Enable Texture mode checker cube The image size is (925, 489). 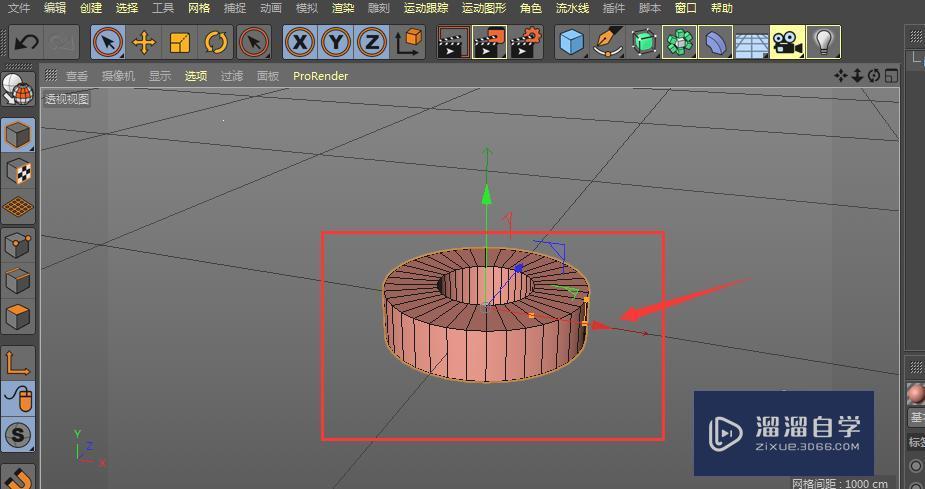click(x=18, y=171)
